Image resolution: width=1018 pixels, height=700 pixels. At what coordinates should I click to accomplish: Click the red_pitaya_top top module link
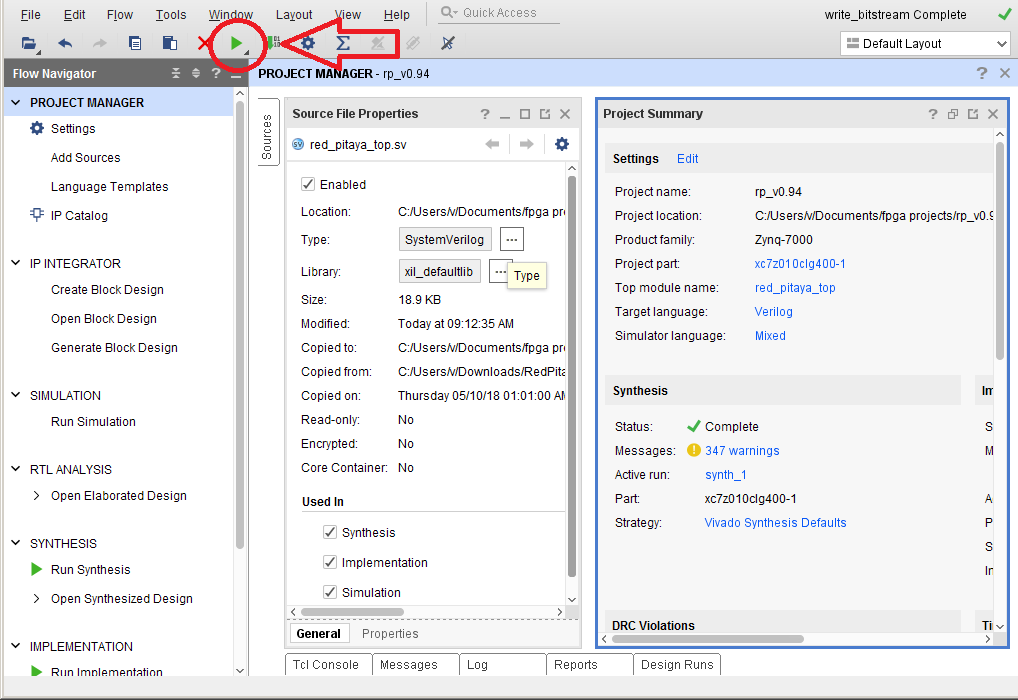coord(795,288)
